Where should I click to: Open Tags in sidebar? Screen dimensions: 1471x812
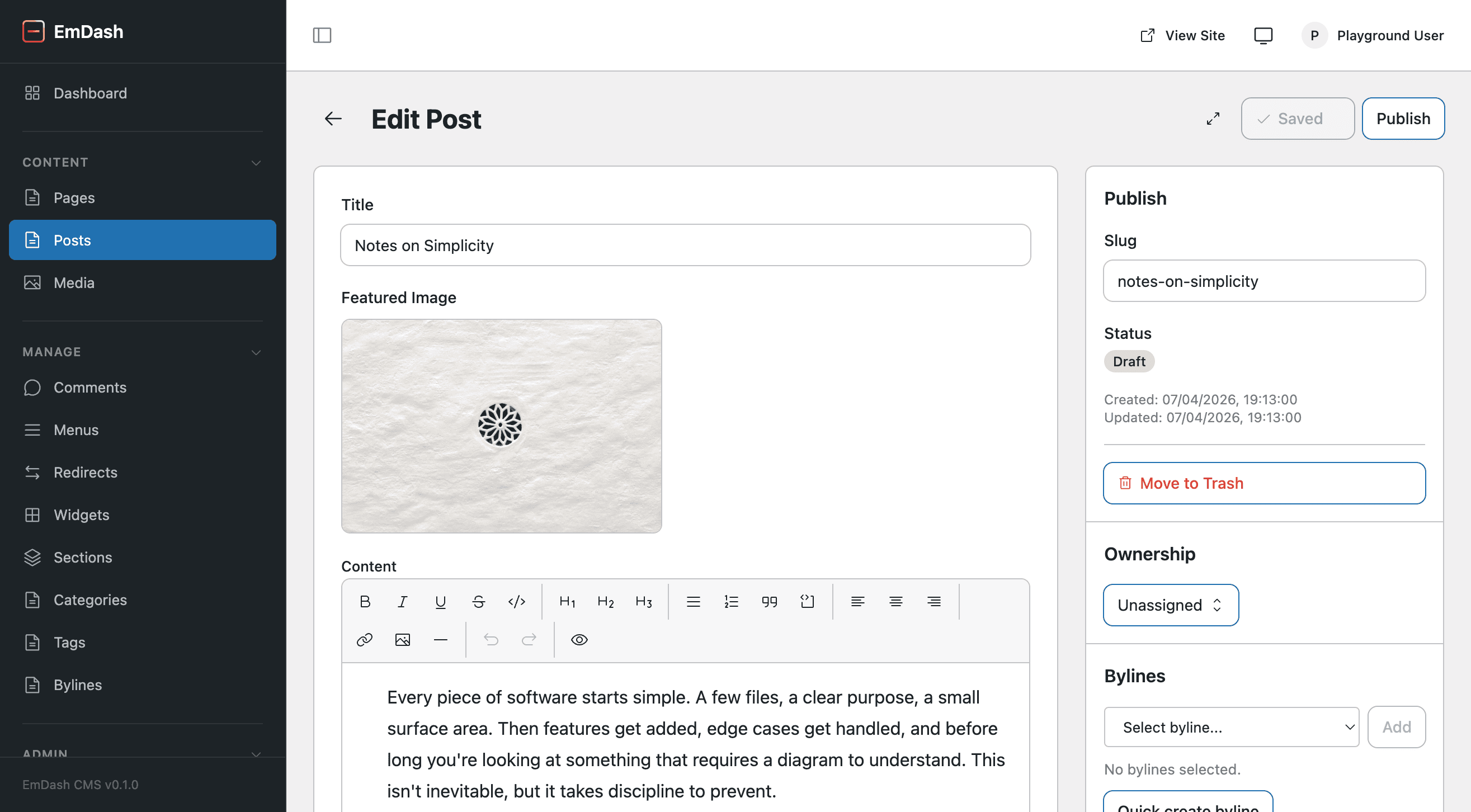[x=142, y=643]
